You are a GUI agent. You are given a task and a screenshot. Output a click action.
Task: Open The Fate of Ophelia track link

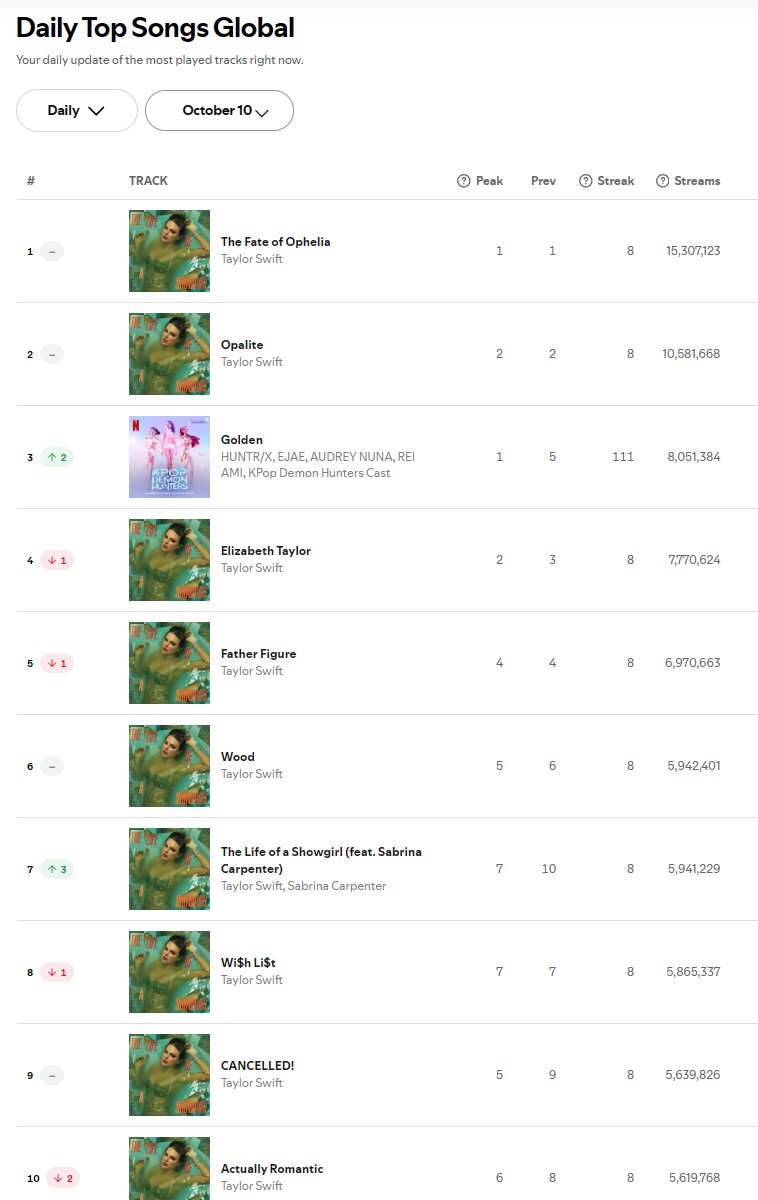coord(275,242)
